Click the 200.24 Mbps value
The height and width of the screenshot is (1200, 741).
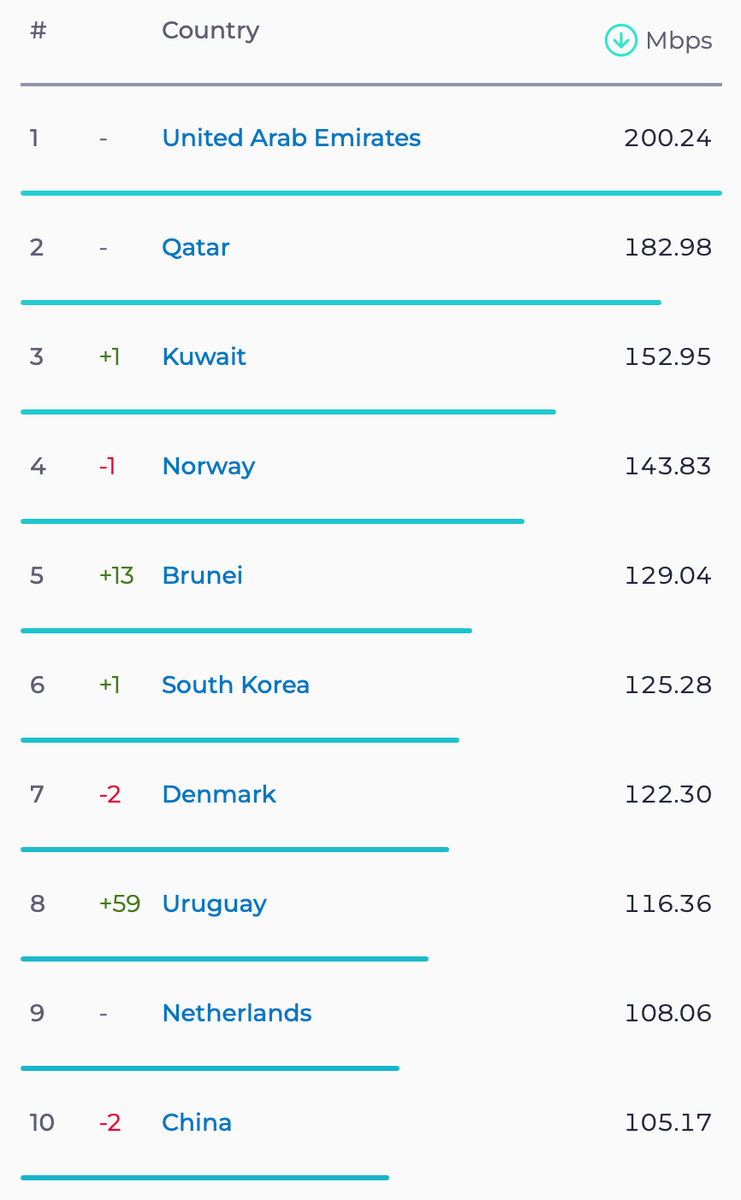tap(668, 137)
